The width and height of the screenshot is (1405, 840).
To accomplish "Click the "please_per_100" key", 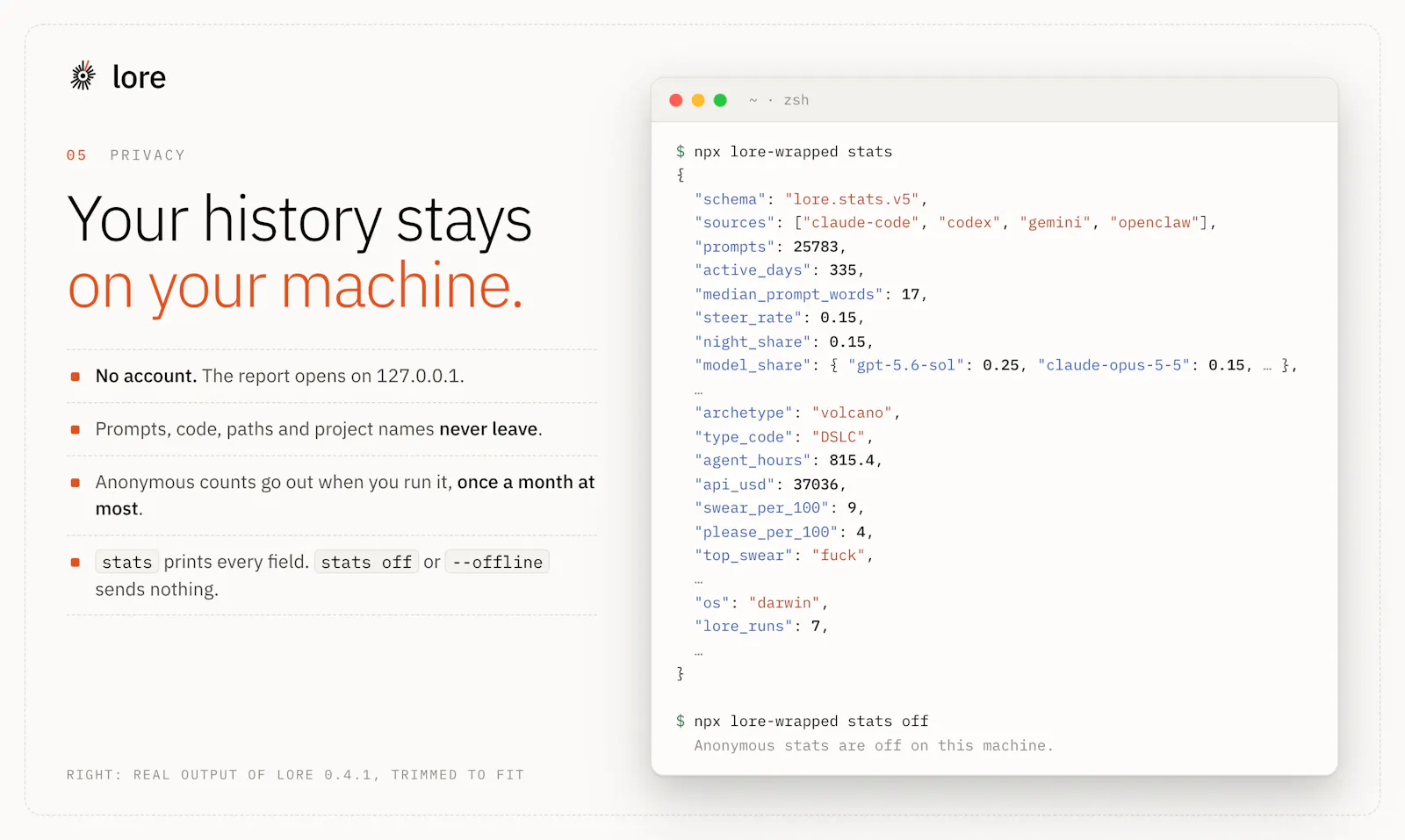I will click(x=766, y=532).
